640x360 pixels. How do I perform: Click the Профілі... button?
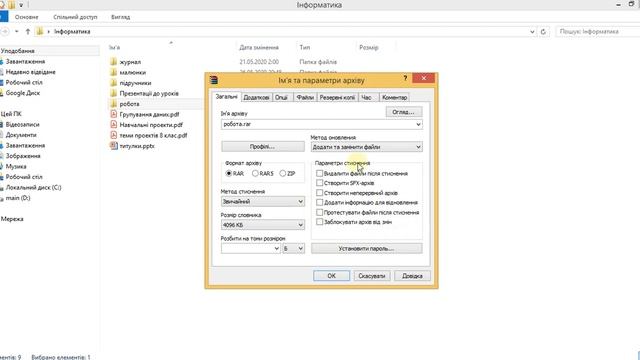(x=262, y=147)
